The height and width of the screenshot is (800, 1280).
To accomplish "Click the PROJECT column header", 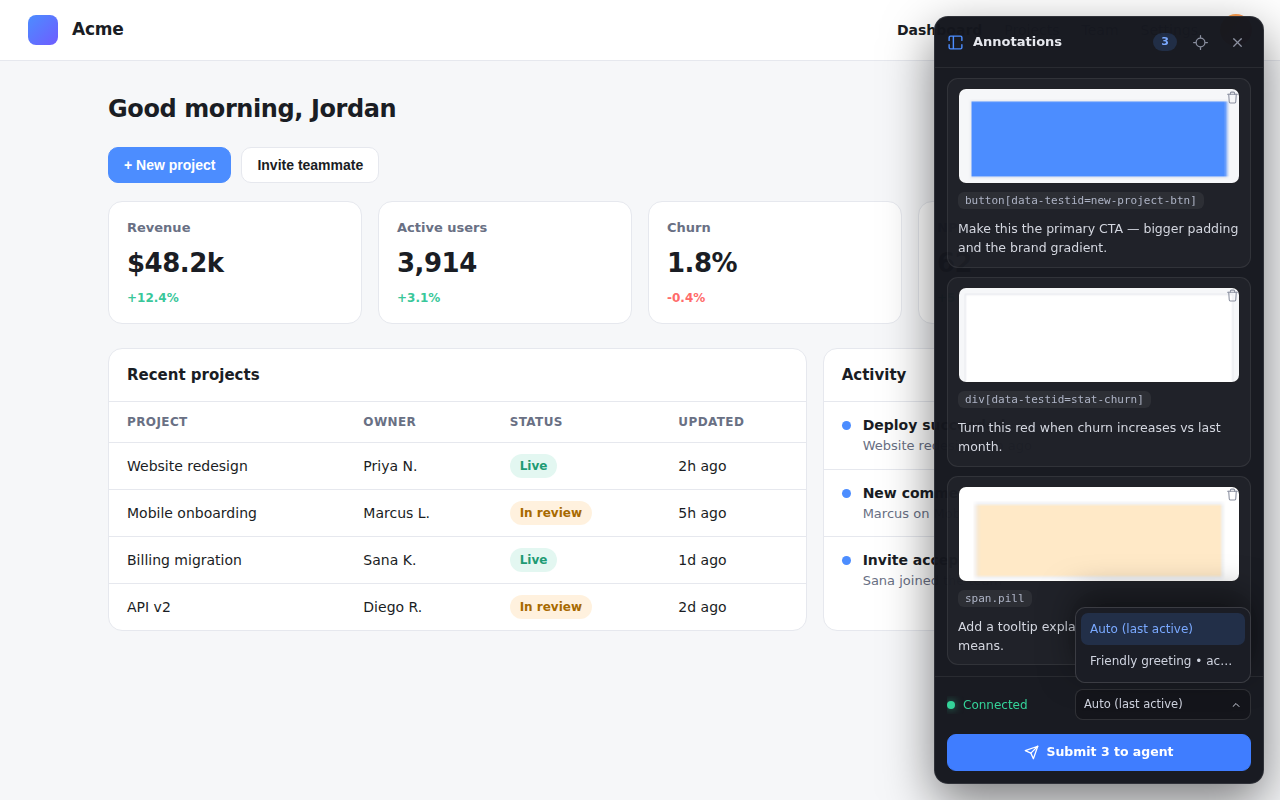I will click(x=157, y=422).
